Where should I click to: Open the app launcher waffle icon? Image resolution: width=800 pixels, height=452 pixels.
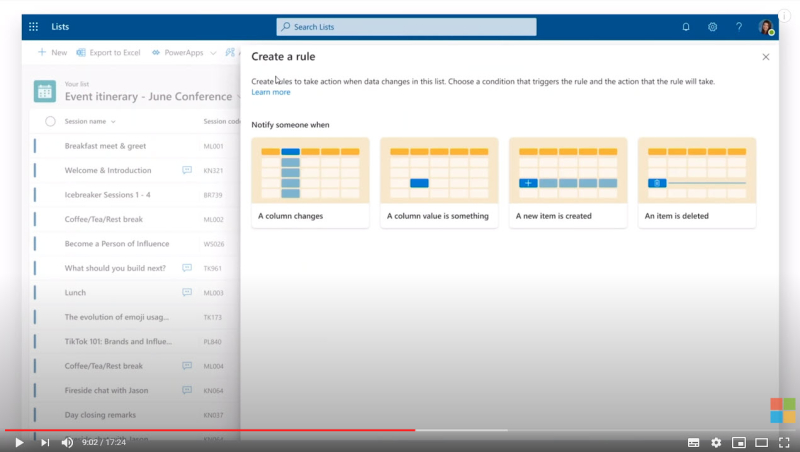tap(33, 27)
